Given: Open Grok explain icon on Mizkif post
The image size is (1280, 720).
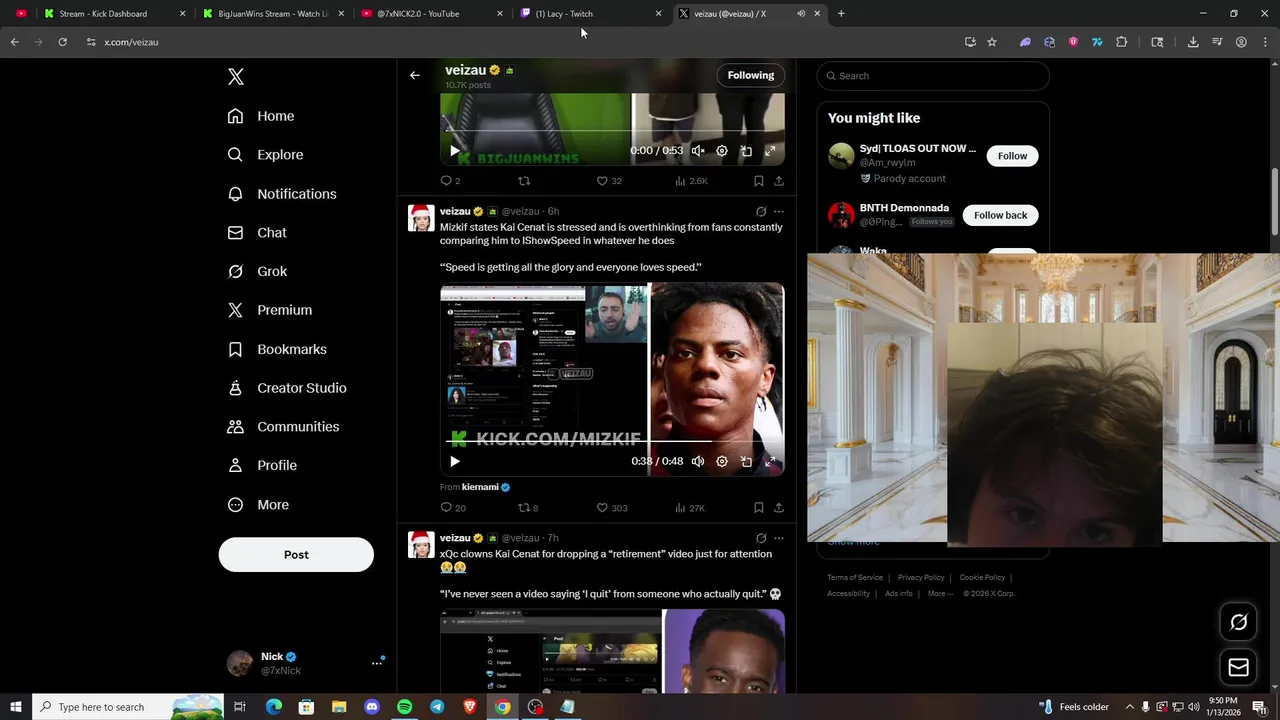Looking at the screenshot, I should (x=761, y=212).
